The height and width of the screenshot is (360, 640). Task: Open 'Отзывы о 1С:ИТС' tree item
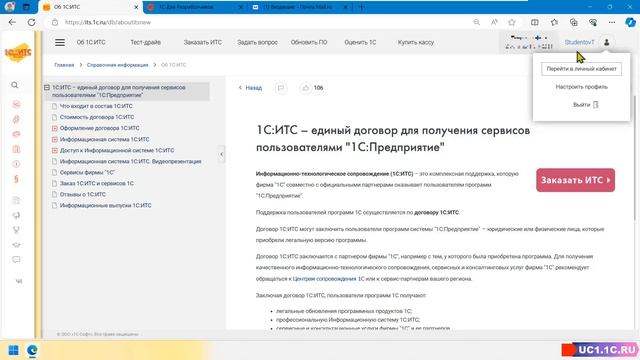pyautogui.click(x=82, y=194)
